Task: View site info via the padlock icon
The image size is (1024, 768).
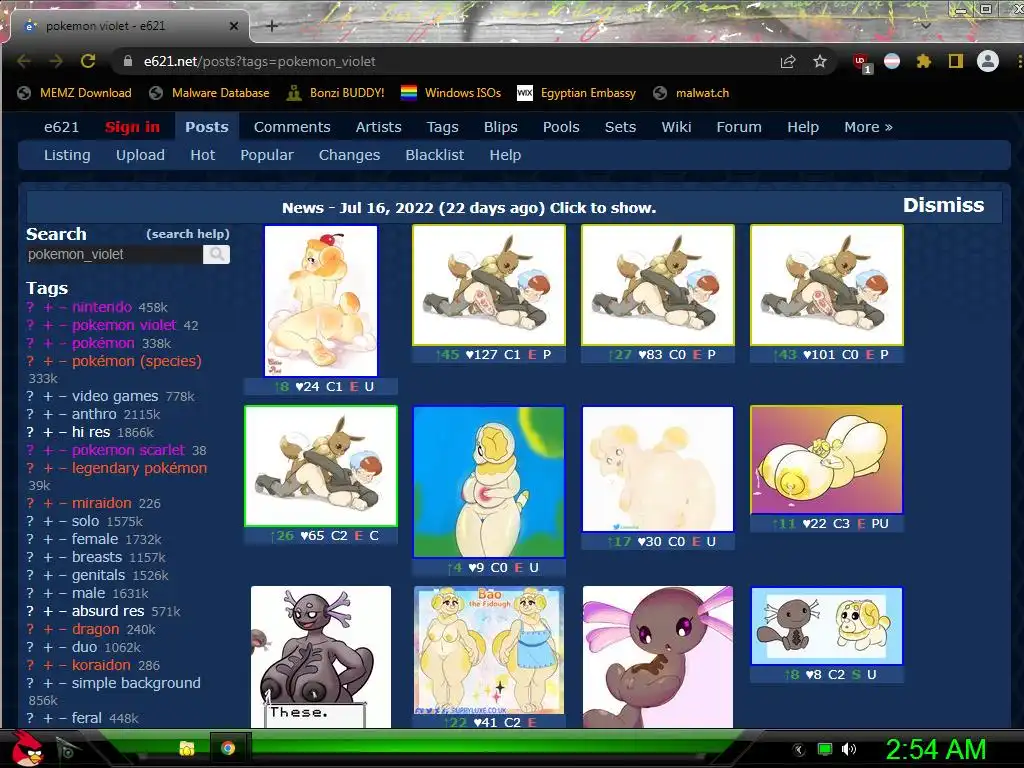Action: coord(128,61)
